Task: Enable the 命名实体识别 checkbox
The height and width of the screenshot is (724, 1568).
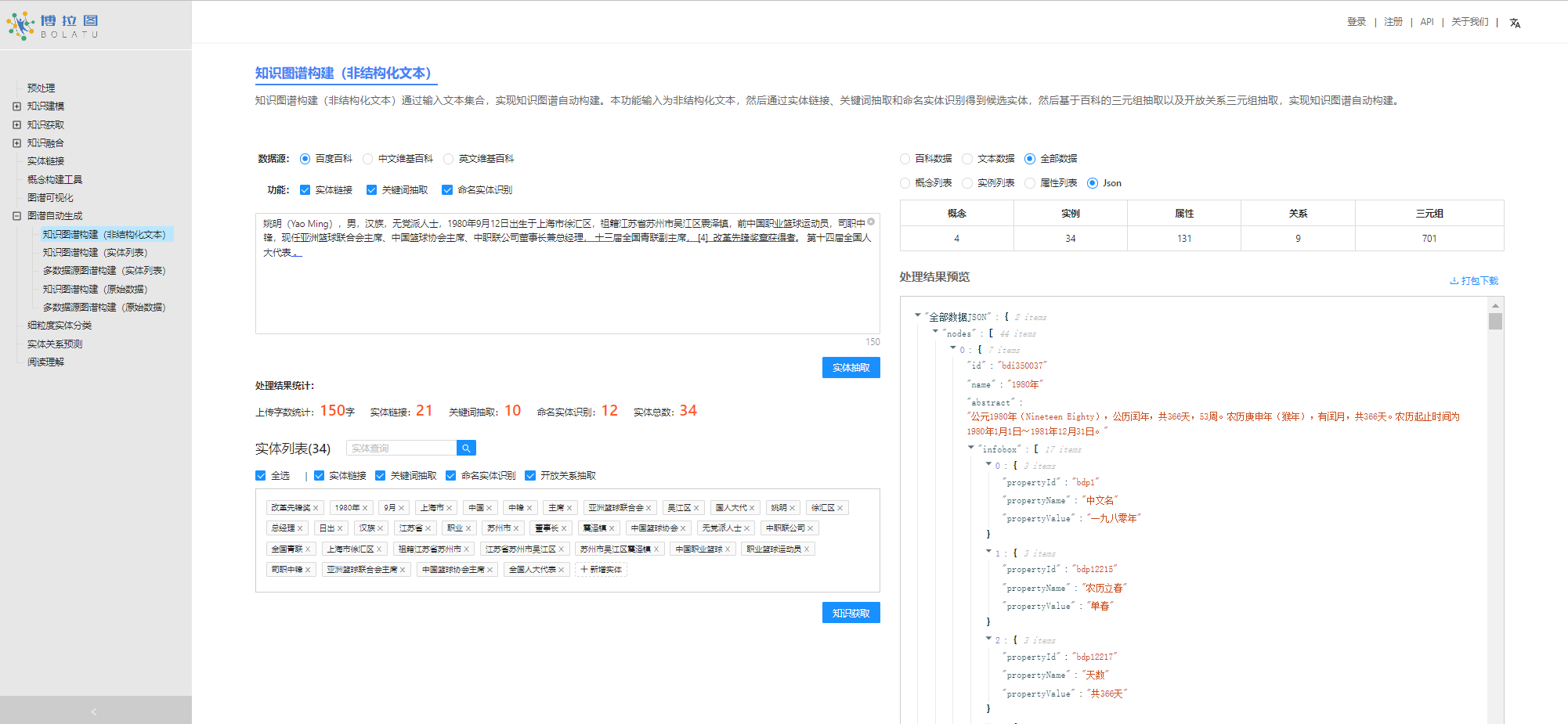Action: (x=447, y=189)
